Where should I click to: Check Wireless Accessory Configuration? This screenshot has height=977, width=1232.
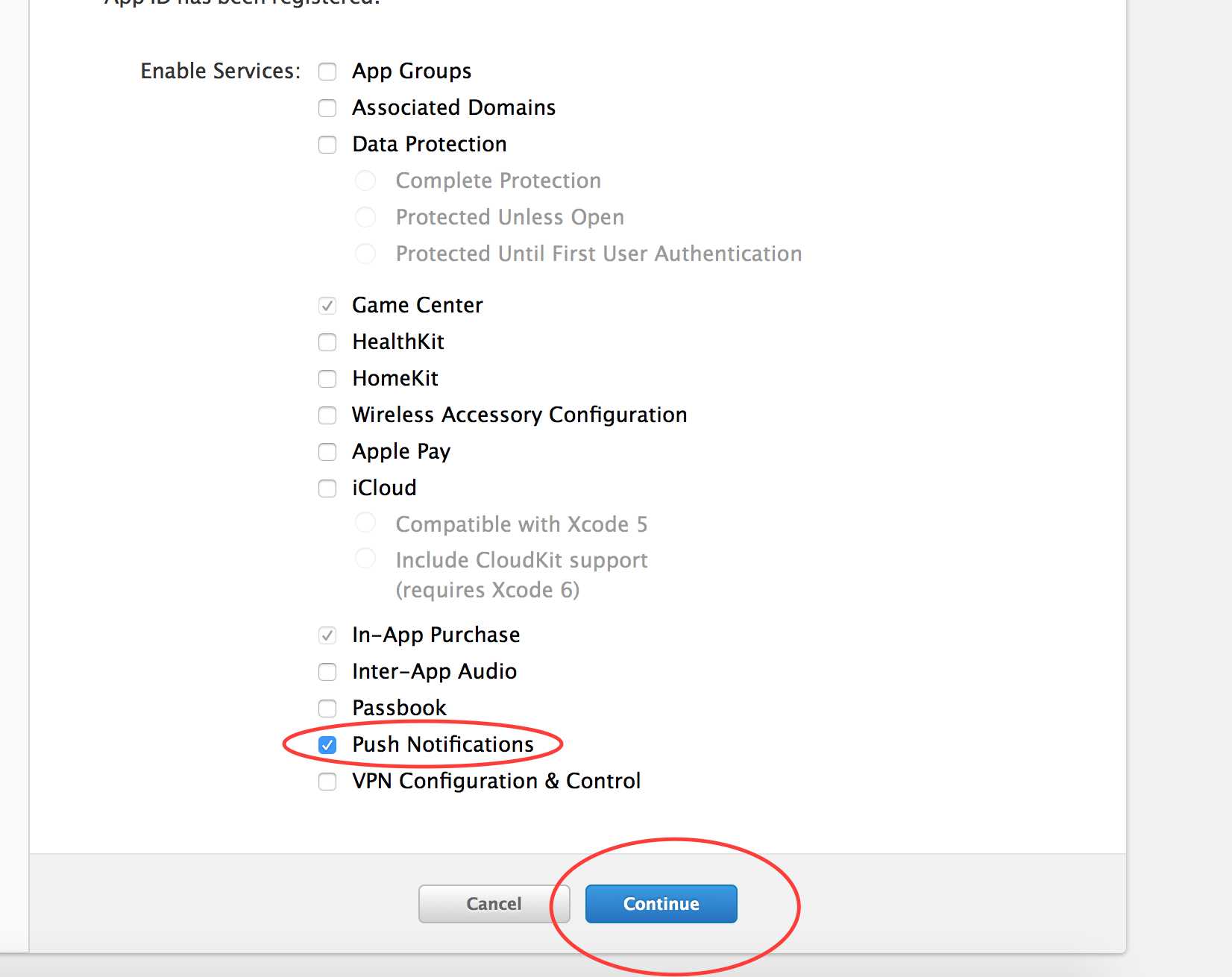click(327, 415)
